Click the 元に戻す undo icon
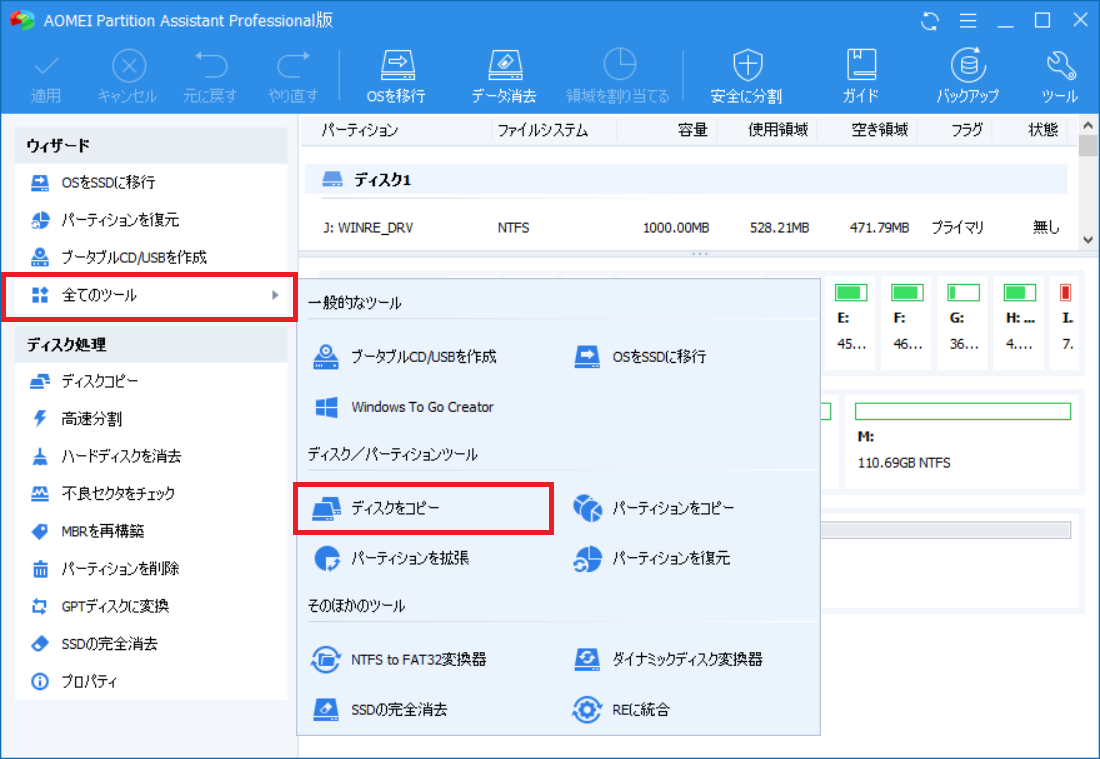The width and height of the screenshot is (1100, 759). [210, 76]
